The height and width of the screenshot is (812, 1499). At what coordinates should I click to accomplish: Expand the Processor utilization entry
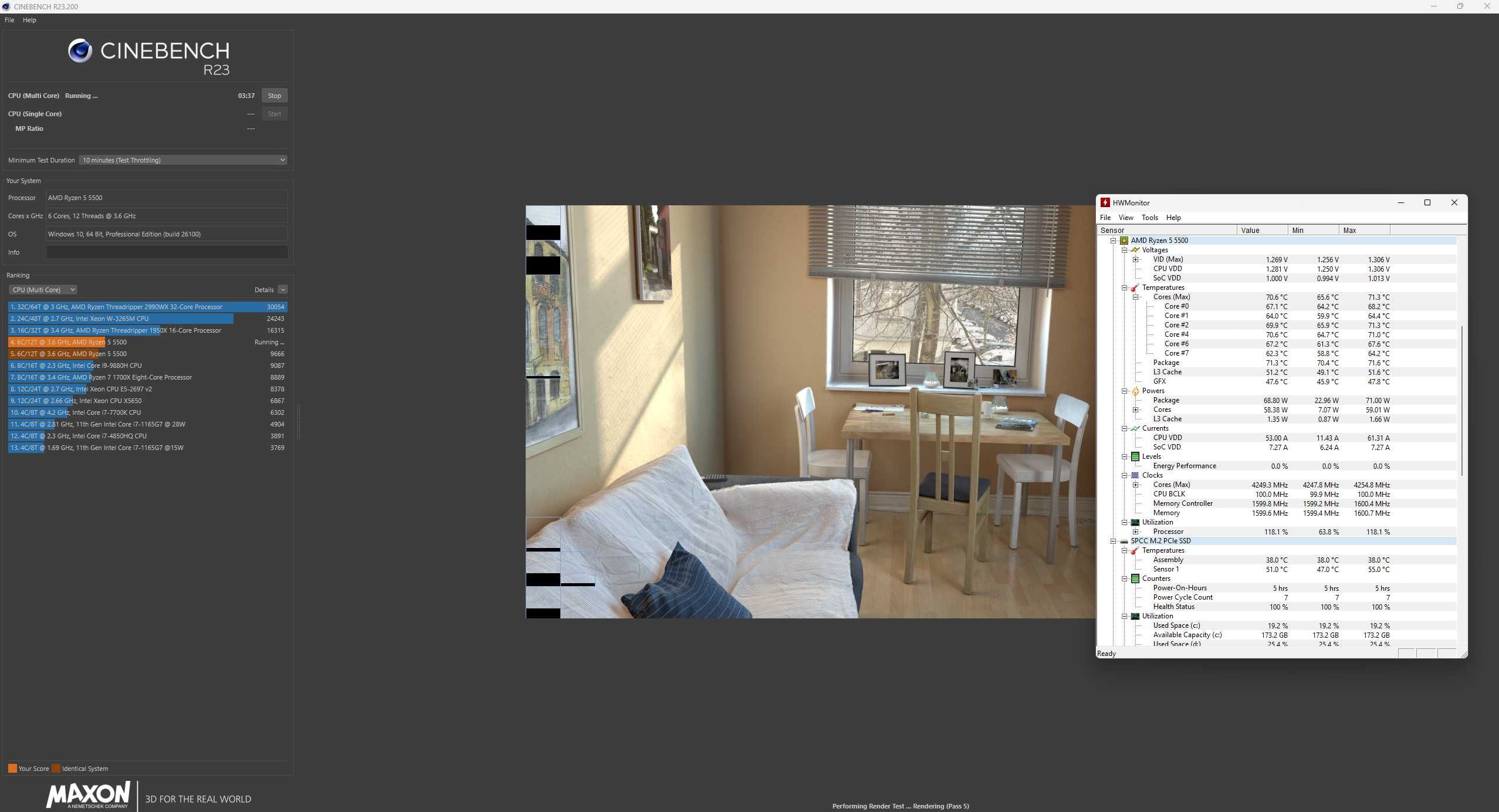[1135, 532]
